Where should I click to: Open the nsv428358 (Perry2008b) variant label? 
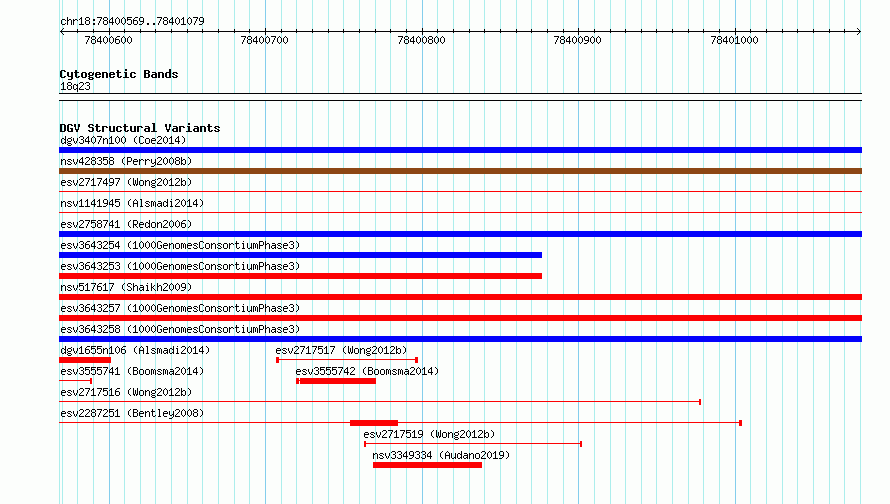point(126,161)
